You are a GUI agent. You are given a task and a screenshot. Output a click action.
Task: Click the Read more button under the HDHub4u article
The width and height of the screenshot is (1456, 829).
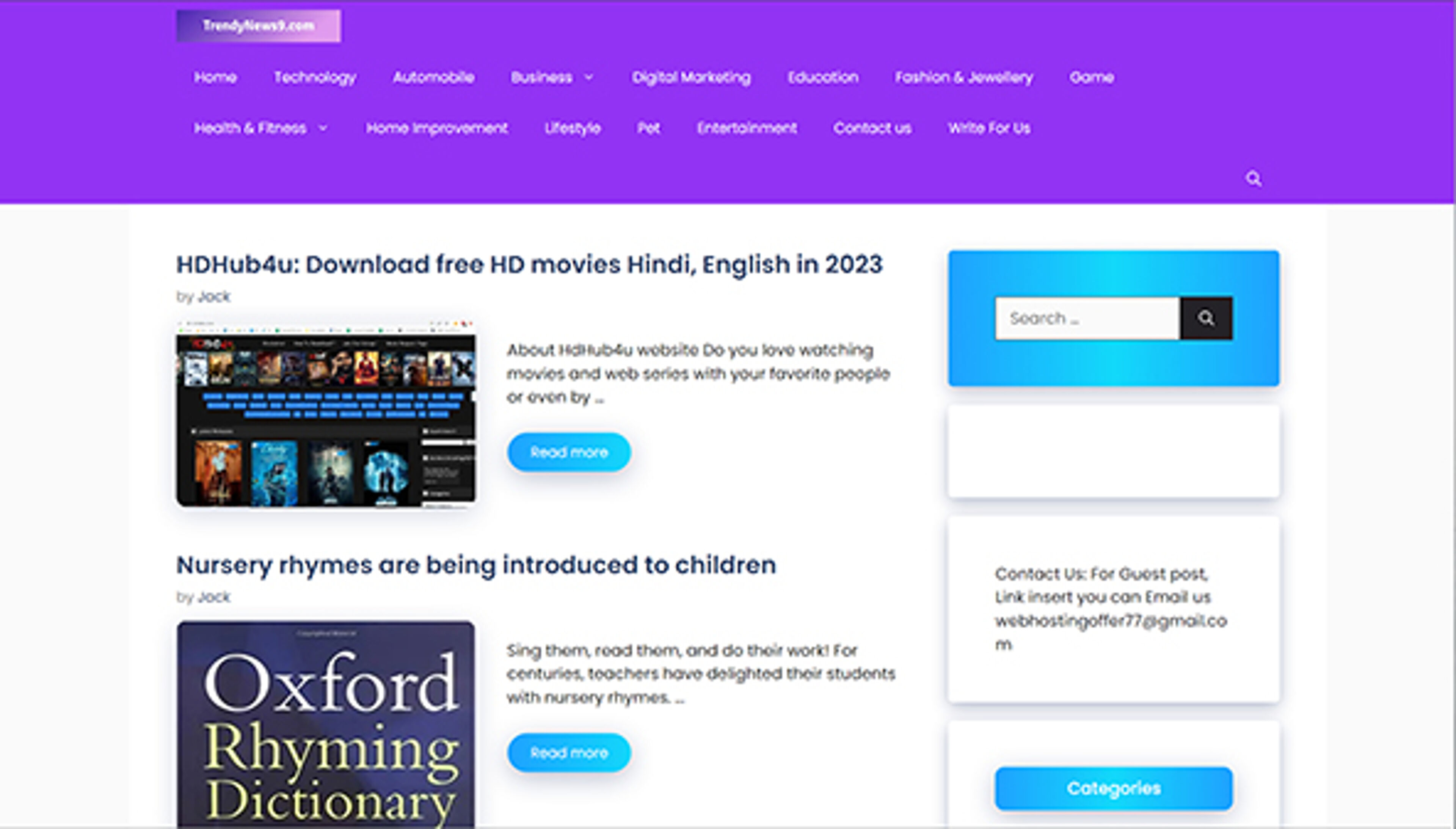tap(569, 452)
